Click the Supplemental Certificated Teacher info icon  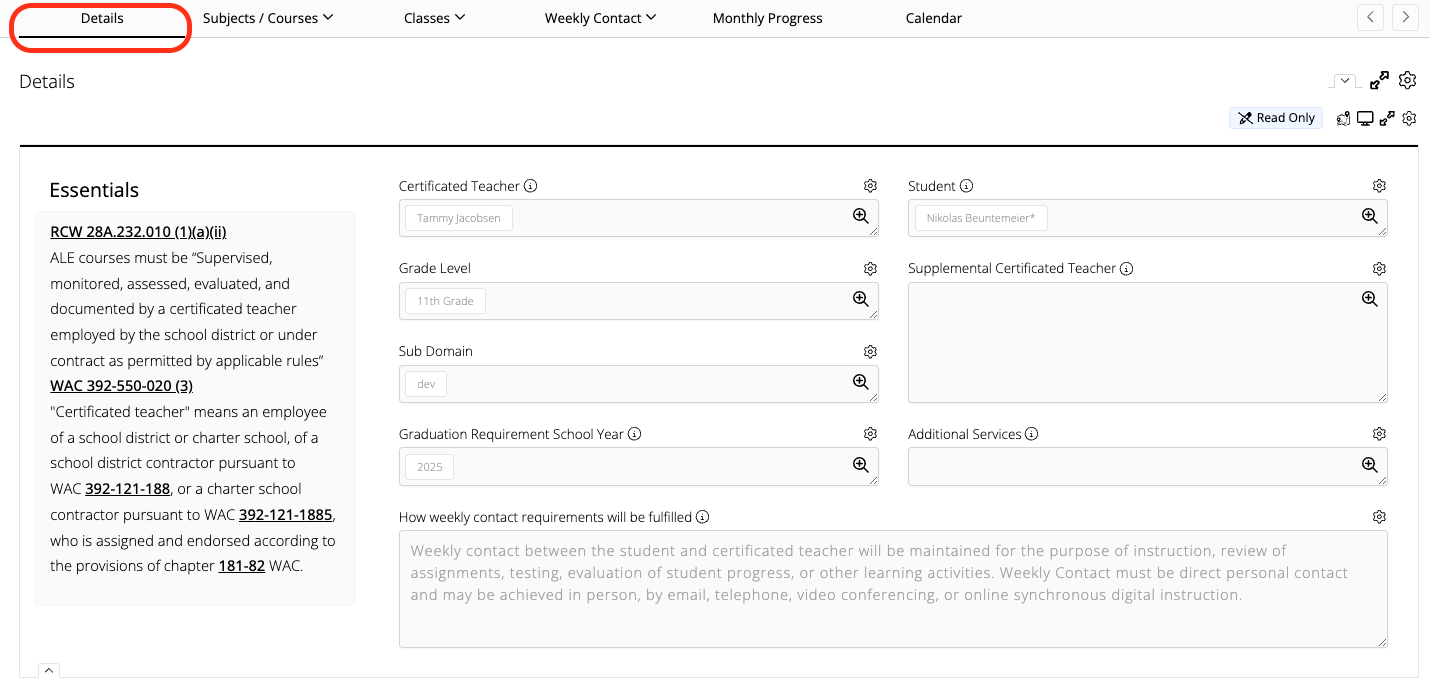pyautogui.click(x=1128, y=268)
